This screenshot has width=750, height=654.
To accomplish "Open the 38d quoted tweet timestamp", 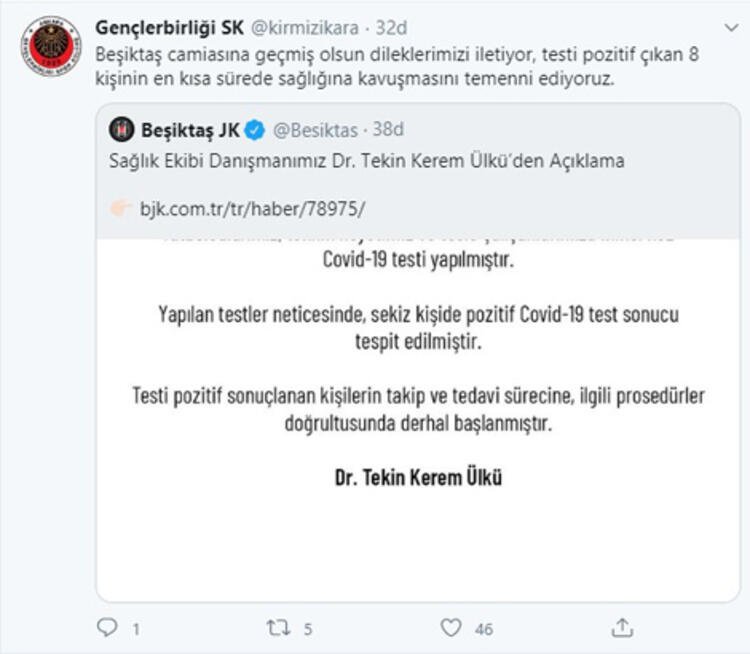I will pos(386,130).
